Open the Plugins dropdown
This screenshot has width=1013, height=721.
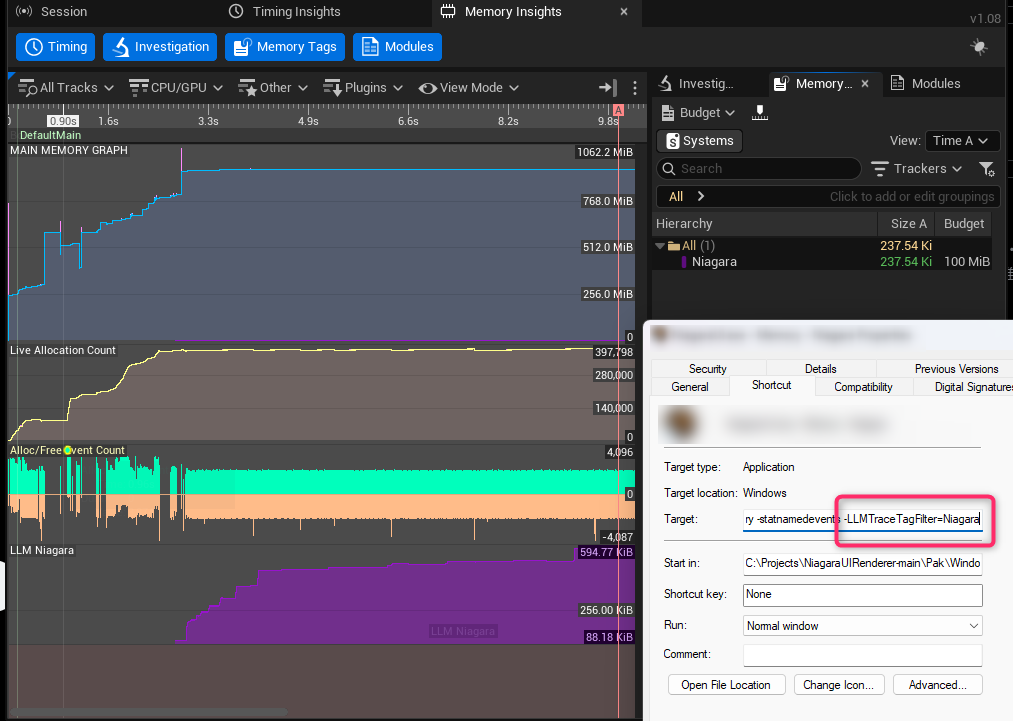pos(362,88)
